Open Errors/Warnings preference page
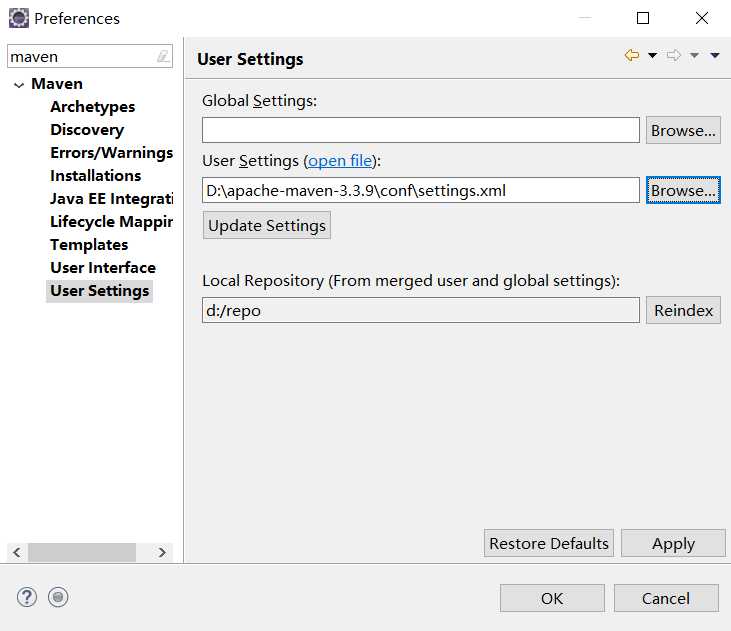The image size is (731, 631). point(111,153)
